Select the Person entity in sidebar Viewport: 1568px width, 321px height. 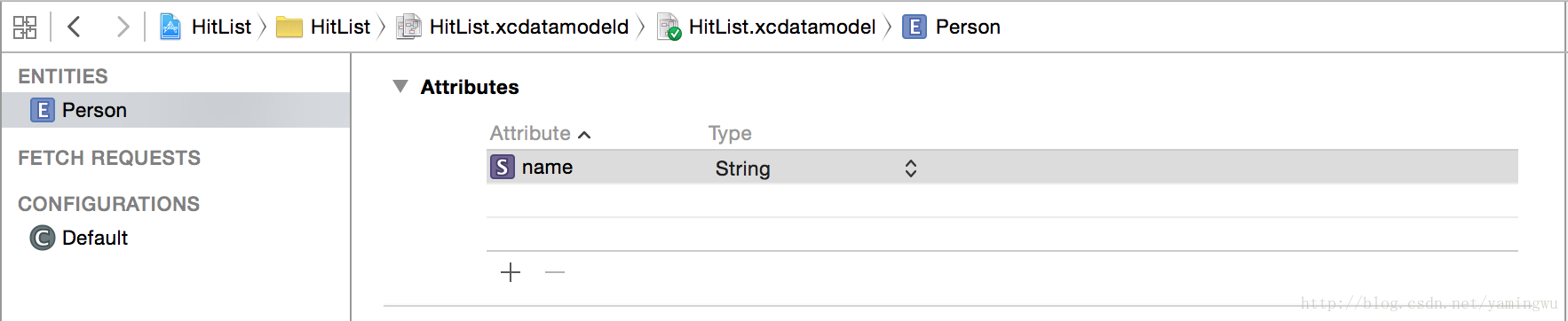point(176,110)
